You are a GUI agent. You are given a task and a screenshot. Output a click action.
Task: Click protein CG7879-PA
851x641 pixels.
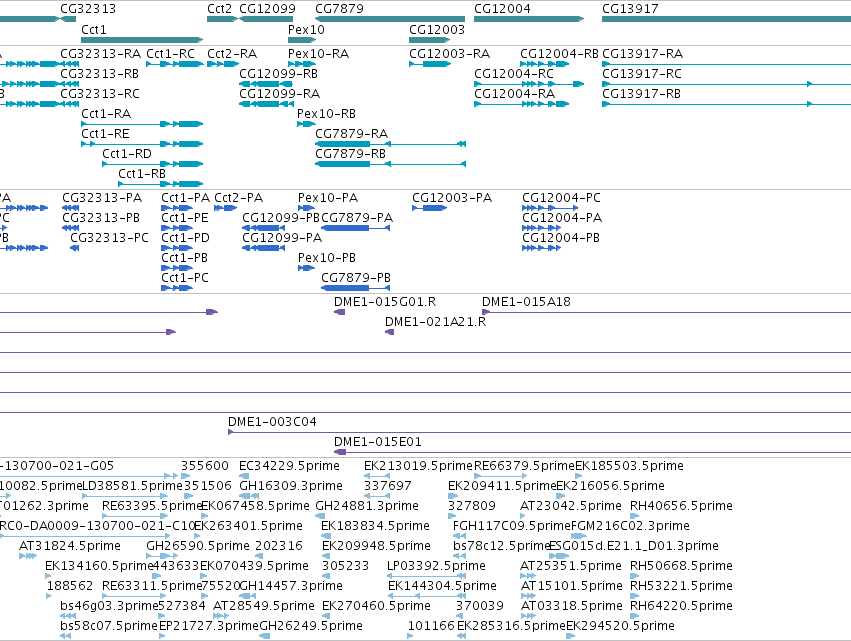[357, 218]
